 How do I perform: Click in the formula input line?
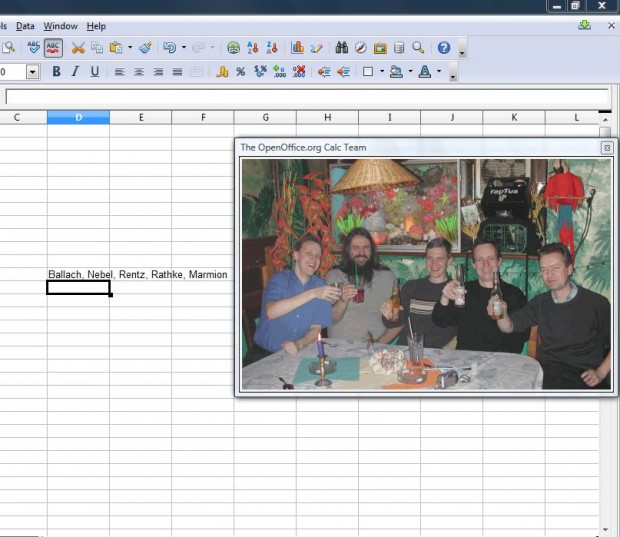[306, 97]
